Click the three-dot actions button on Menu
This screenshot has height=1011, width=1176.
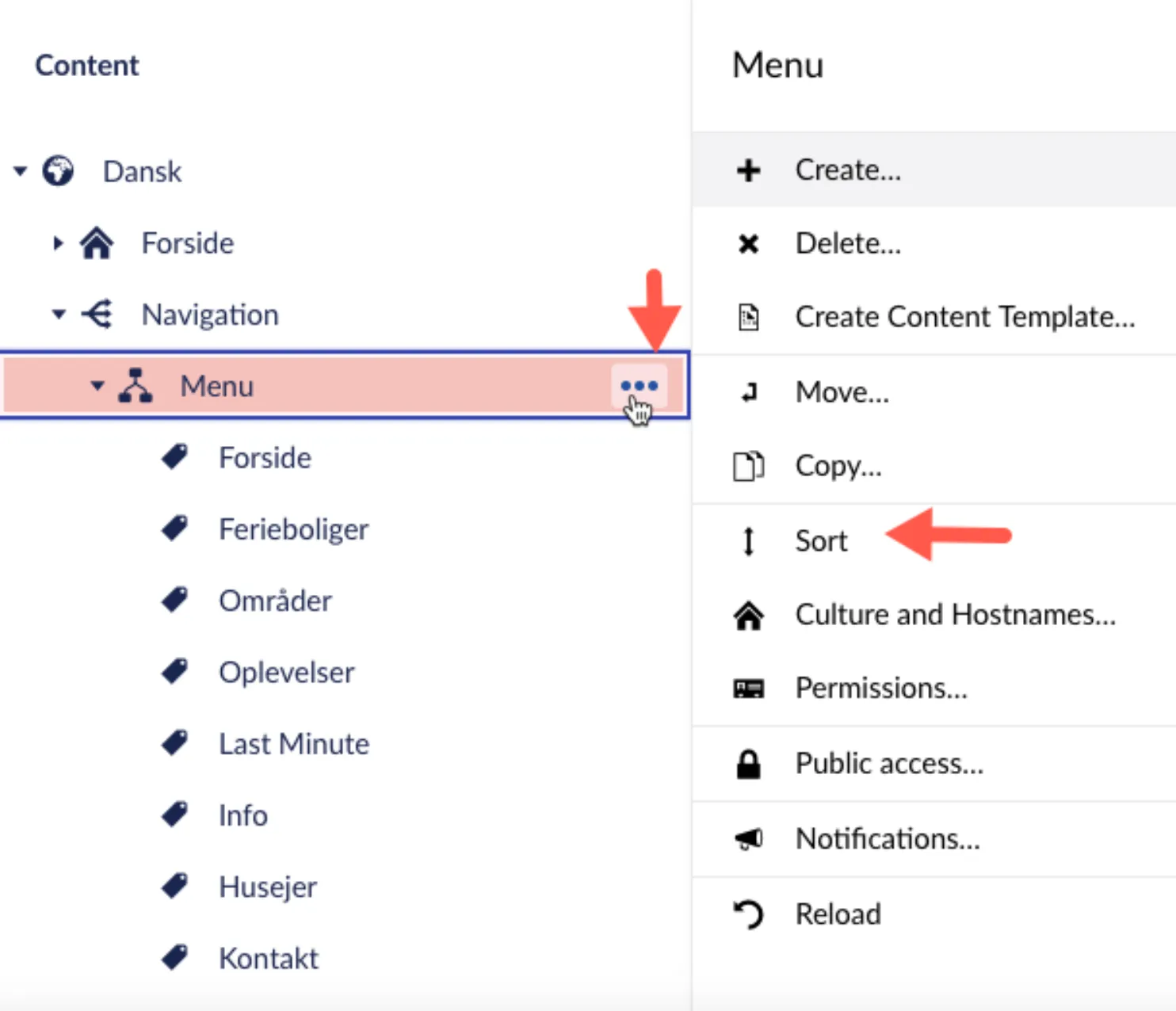point(639,386)
